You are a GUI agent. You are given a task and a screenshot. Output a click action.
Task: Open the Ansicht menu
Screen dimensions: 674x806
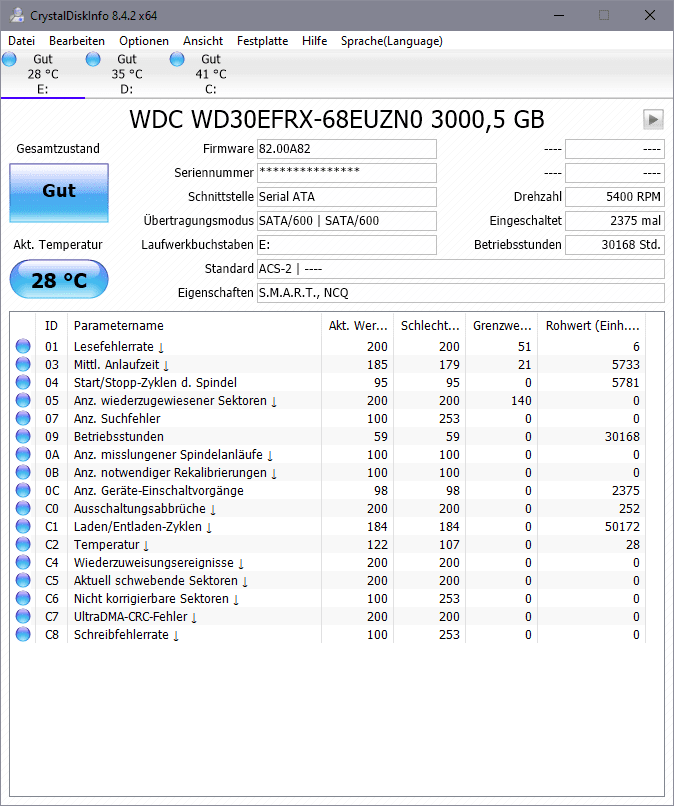click(203, 41)
